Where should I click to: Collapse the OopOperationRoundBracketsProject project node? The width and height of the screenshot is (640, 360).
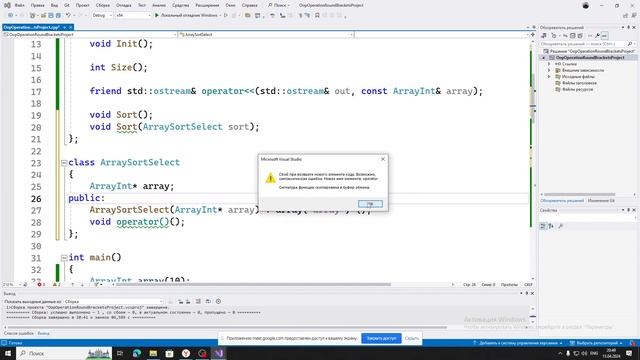point(543,58)
